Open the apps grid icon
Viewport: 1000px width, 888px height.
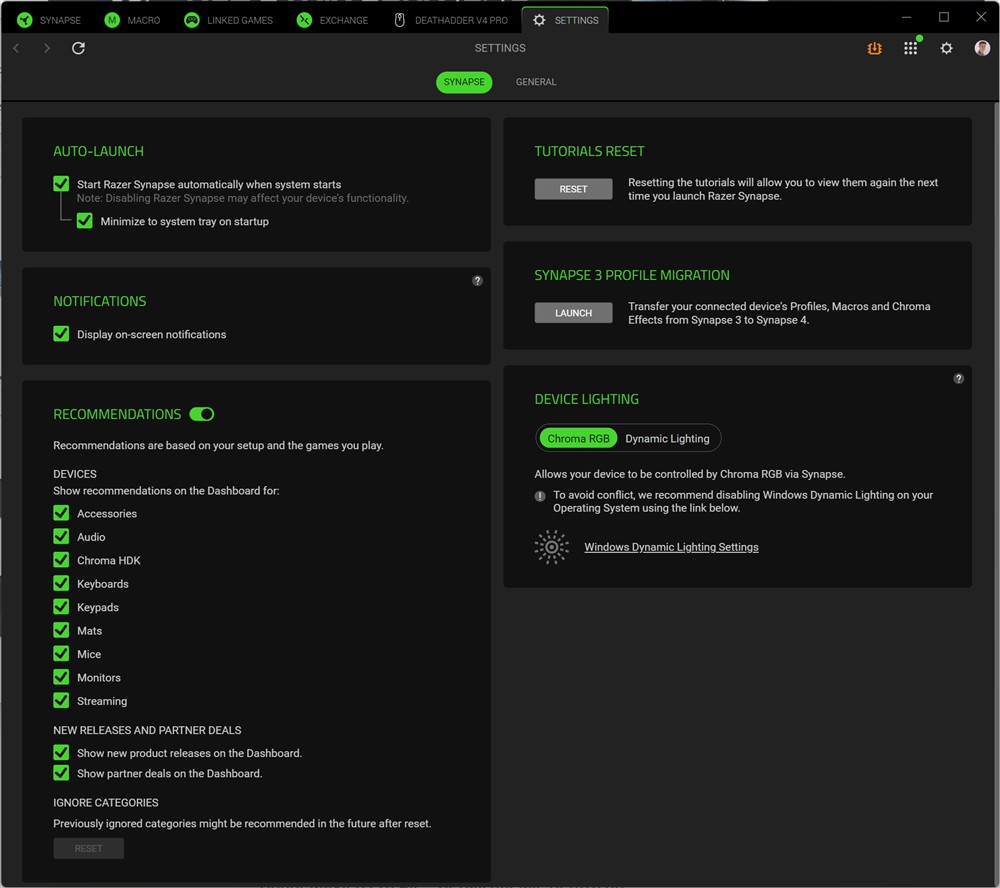tap(910, 48)
